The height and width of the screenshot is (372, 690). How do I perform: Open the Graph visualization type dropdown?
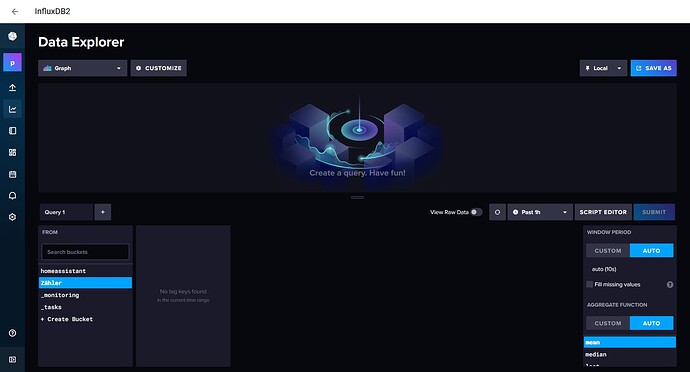pyautogui.click(x=82, y=68)
